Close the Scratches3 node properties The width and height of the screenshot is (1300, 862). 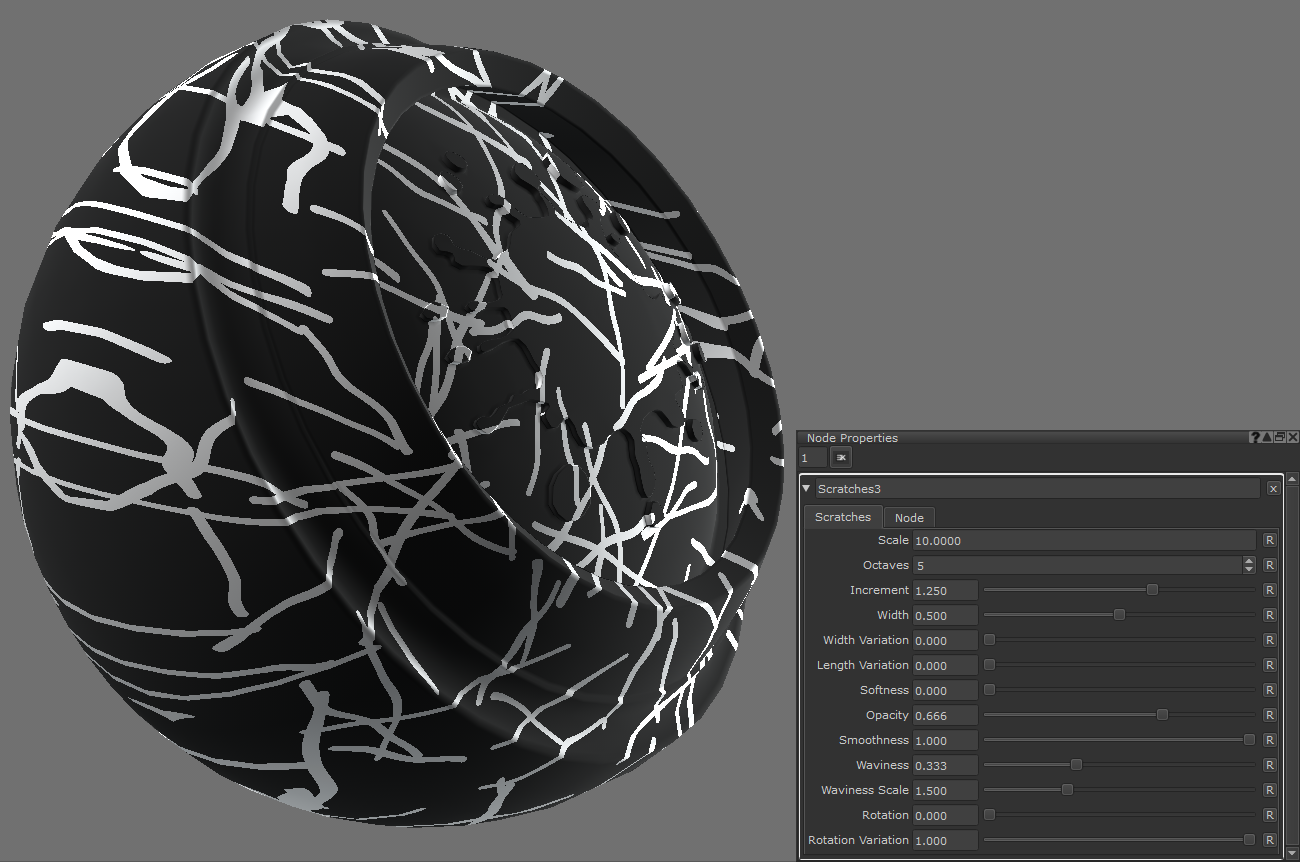pyautogui.click(x=1273, y=489)
